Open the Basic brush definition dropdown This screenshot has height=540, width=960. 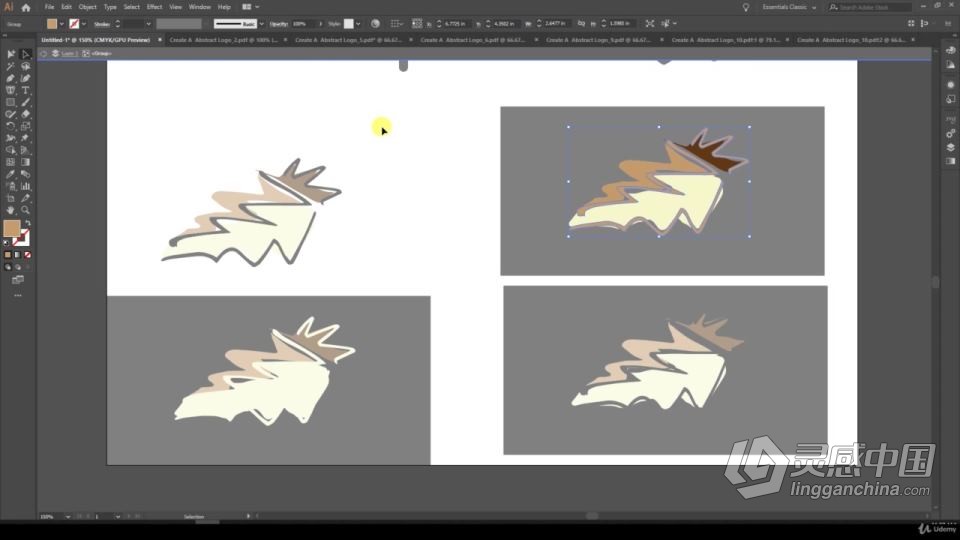[x=261, y=24]
